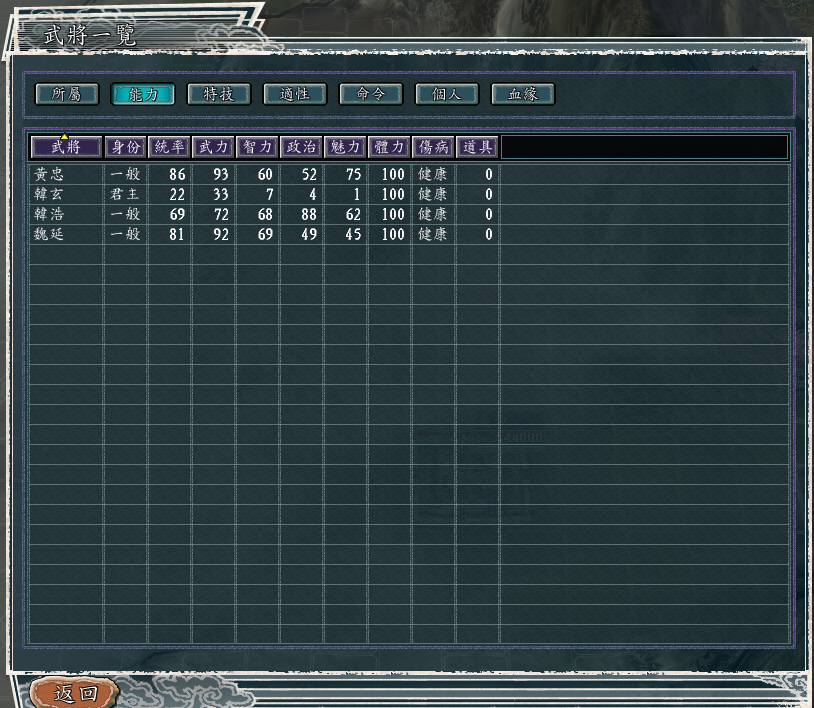Select the 能力 tab
Viewport: 814px width, 708px height.
coord(143,94)
